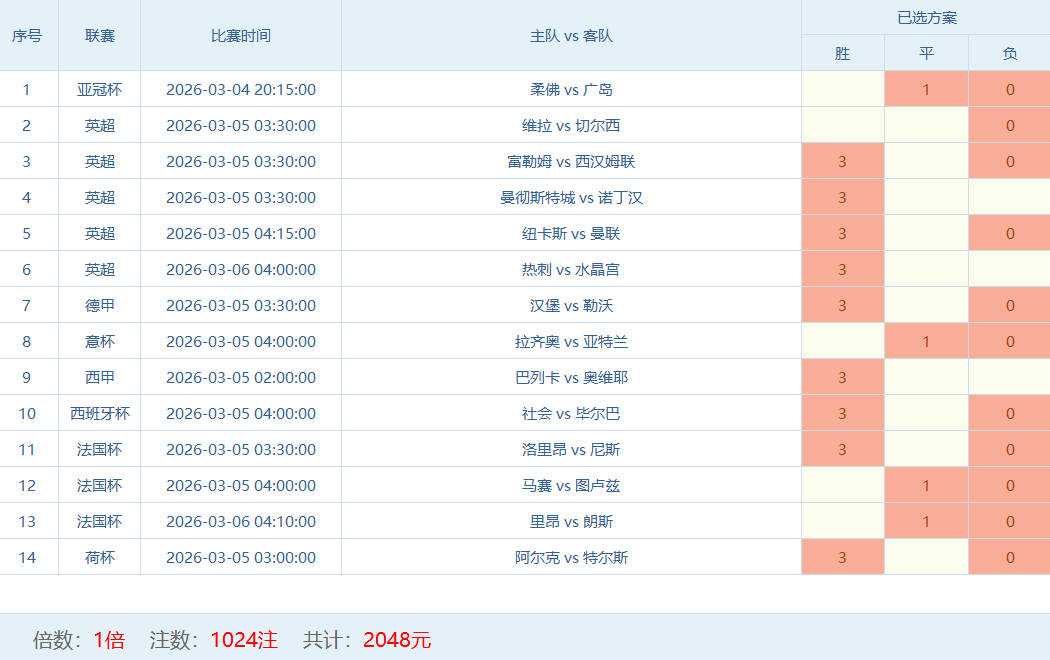This screenshot has height=660, width=1050.
Task: Select the win cell for 维拉 vs 切尔西
Action: click(x=842, y=125)
